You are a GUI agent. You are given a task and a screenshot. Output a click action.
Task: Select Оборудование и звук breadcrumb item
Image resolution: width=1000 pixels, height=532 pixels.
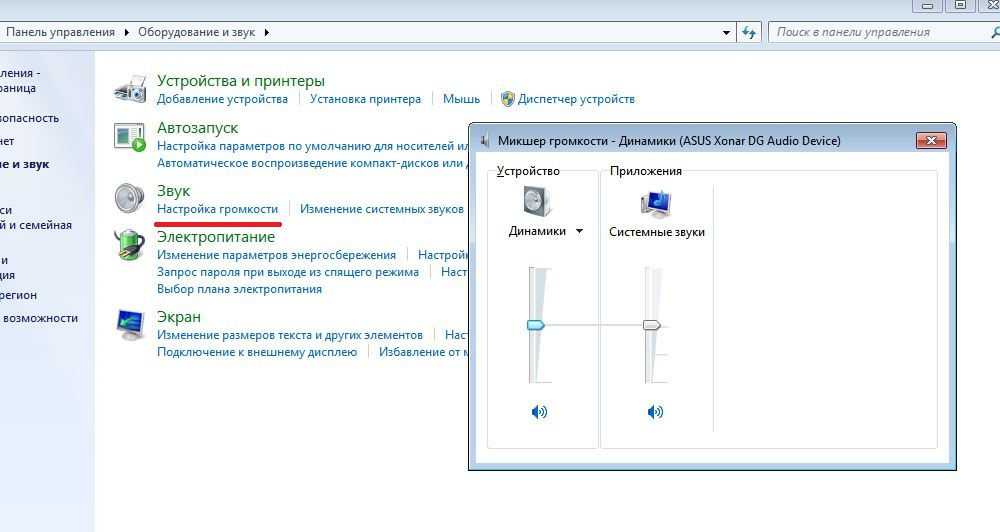(197, 32)
